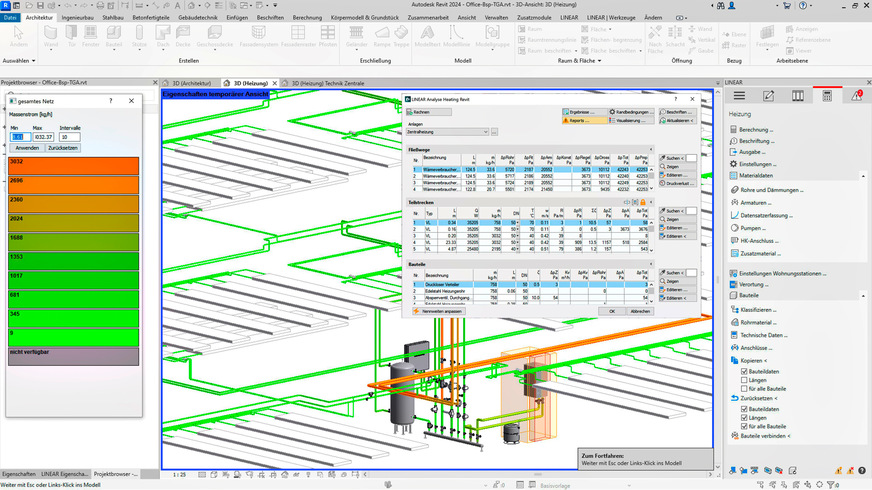The height and width of the screenshot is (490, 872).
Task: Click the lock icon in Teilstrecken header
Action: coord(643,202)
